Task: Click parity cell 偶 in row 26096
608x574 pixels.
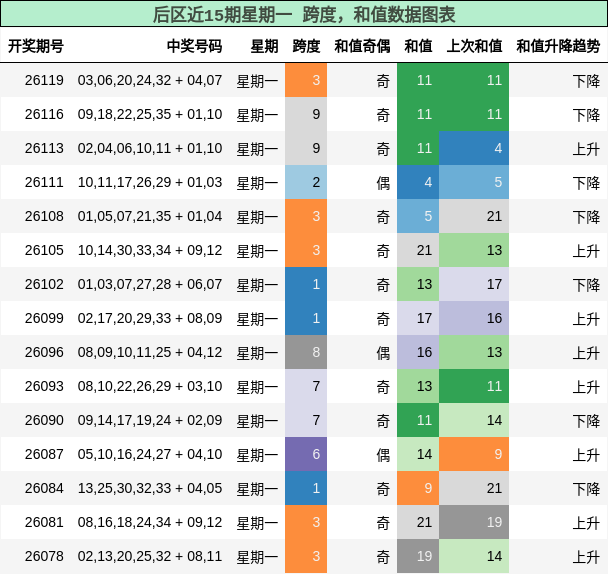Action: coord(383,353)
